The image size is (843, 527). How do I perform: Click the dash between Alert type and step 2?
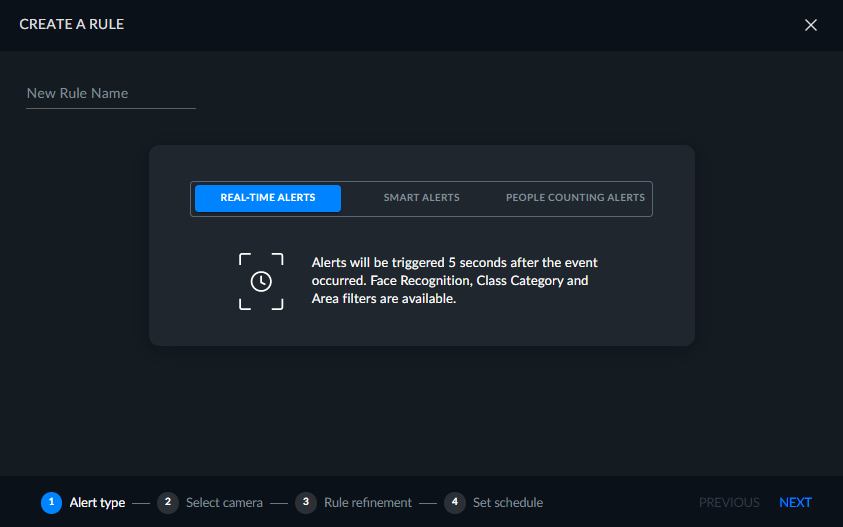(141, 503)
